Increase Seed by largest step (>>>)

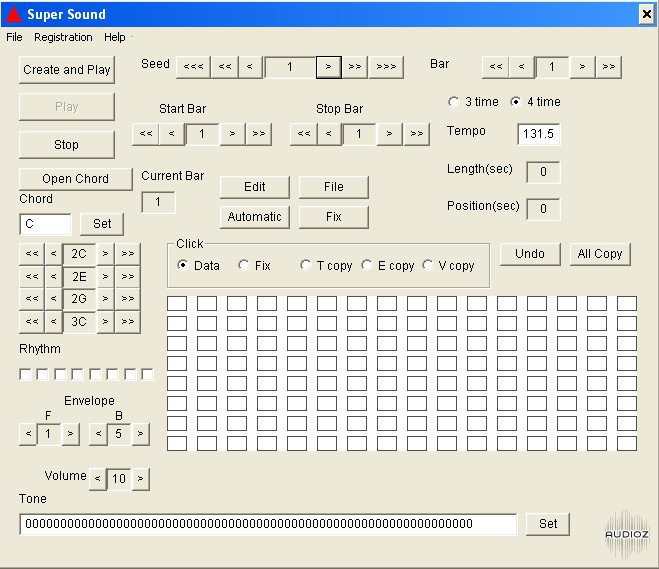click(x=386, y=67)
